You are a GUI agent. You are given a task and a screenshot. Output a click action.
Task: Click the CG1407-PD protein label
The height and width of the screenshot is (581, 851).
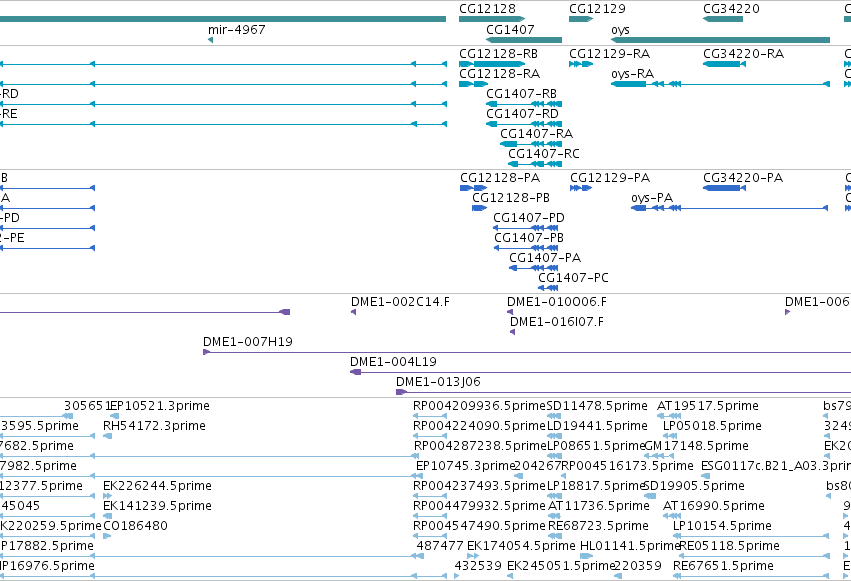point(529,218)
